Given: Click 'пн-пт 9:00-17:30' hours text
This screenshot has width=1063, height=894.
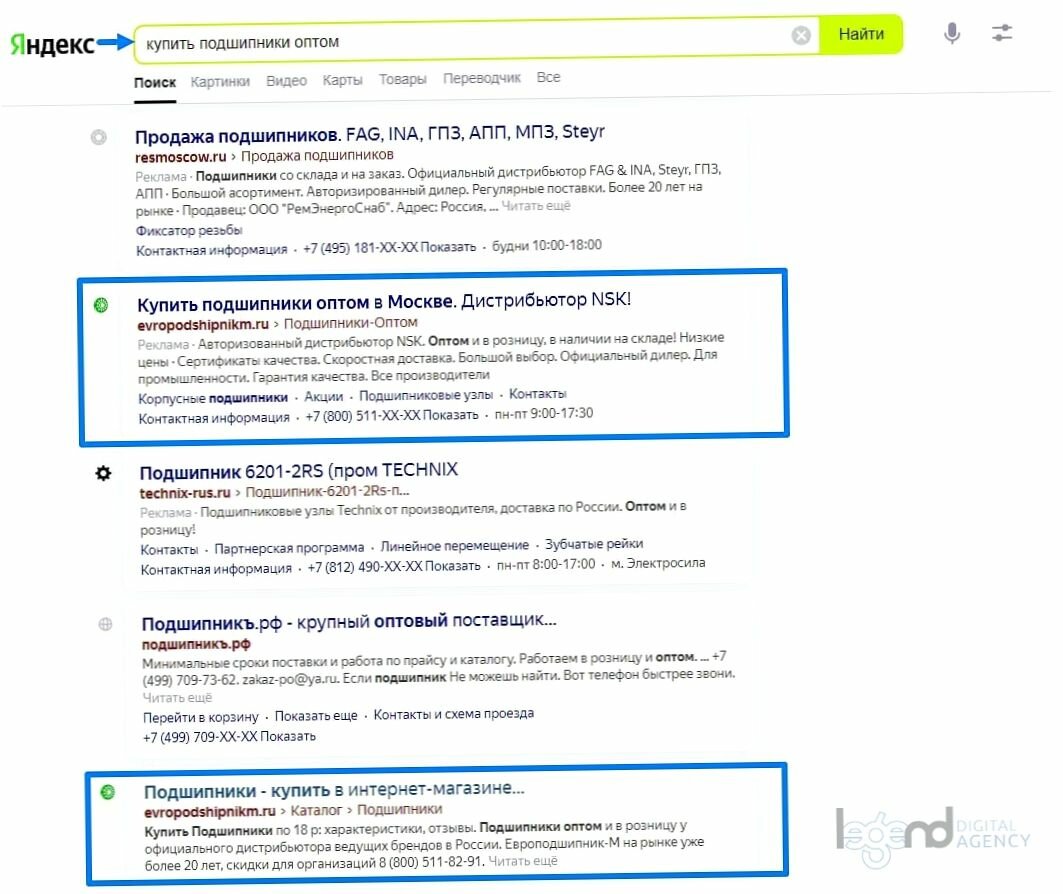Looking at the screenshot, I should pyautogui.click(x=544, y=413).
